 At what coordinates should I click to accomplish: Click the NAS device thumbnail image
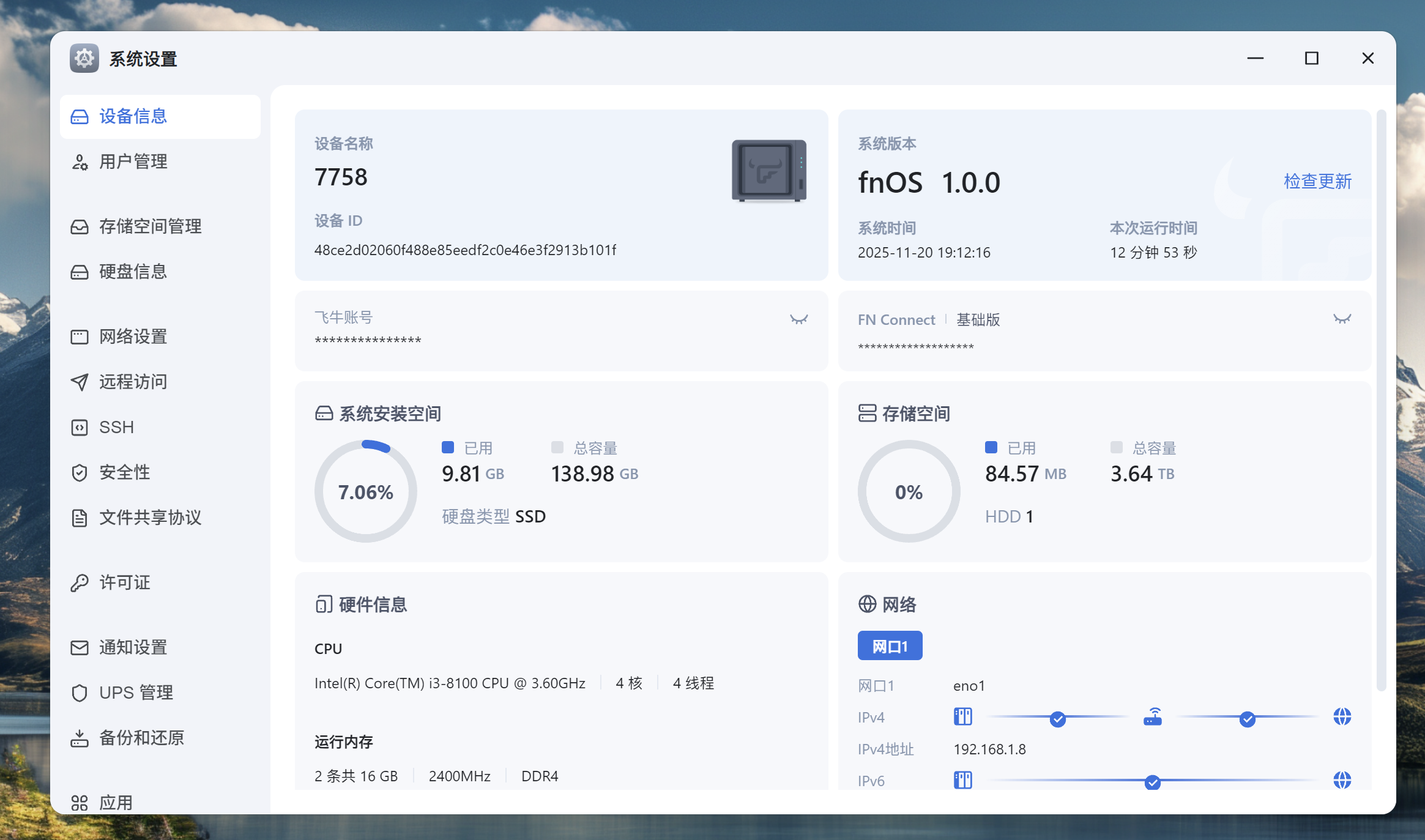[768, 171]
